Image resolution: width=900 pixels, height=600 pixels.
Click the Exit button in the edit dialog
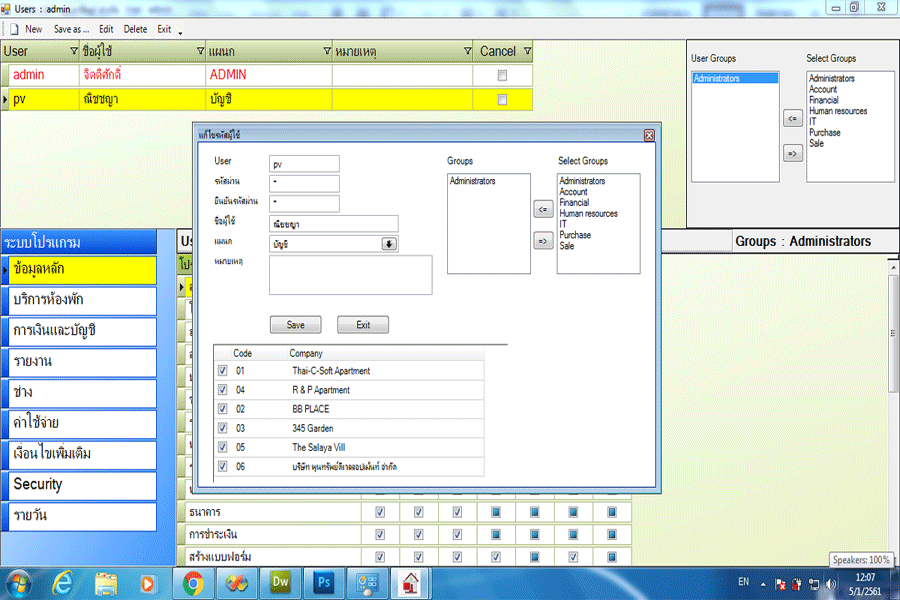pos(362,325)
